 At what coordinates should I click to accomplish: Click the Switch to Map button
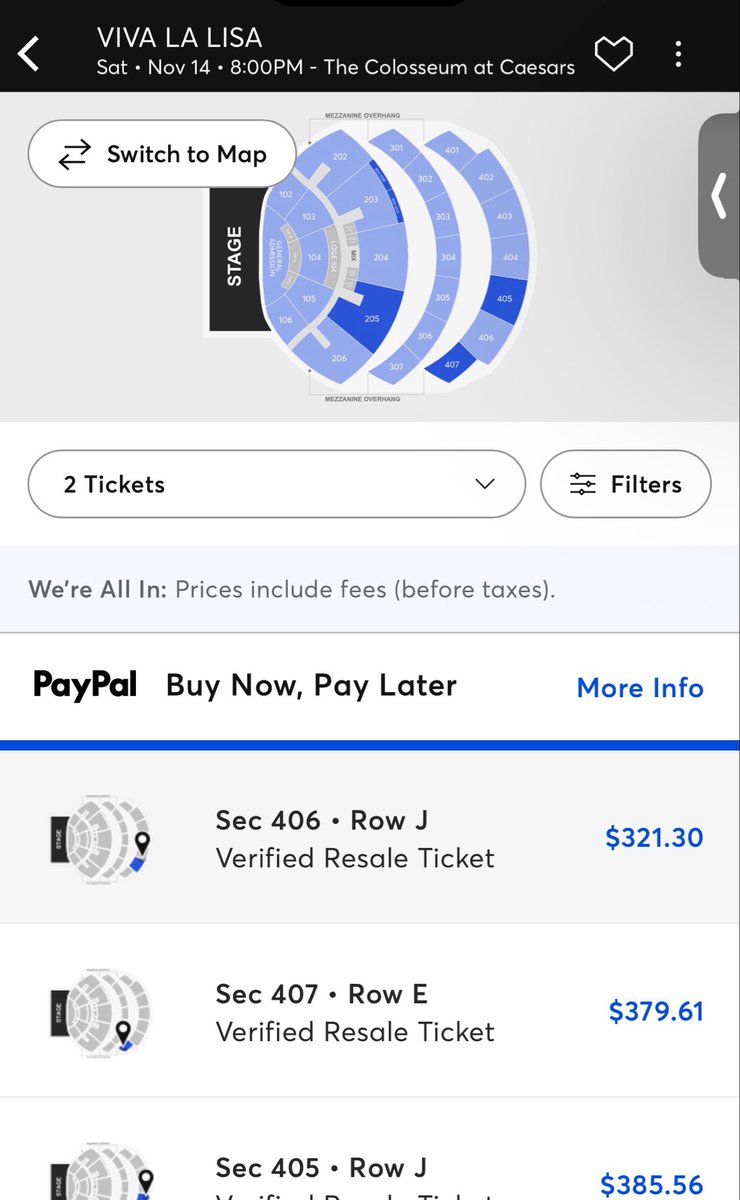[x=162, y=154]
